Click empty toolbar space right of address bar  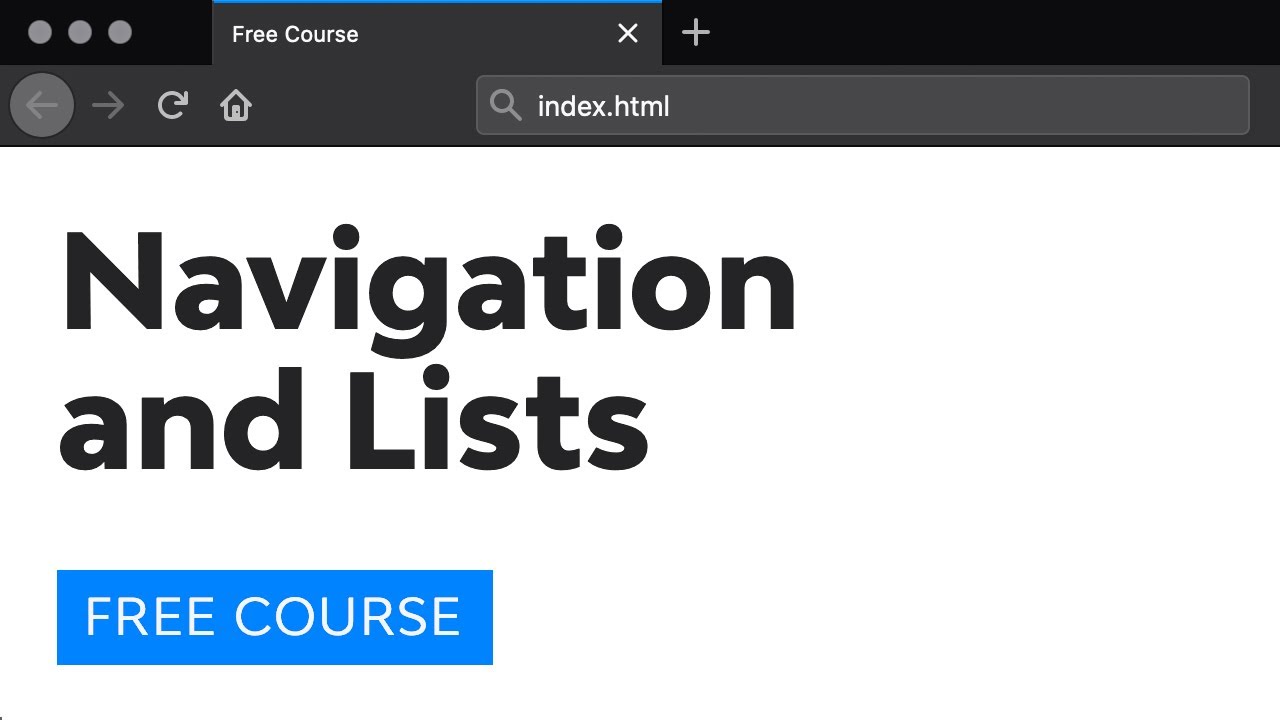(x=1265, y=105)
